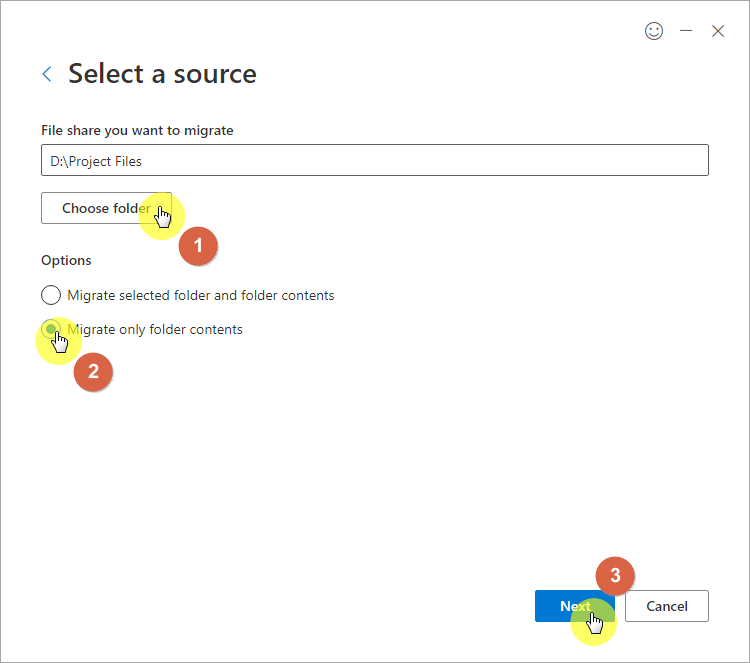Click the File share you want to migrate label
The image size is (750, 663).
(137, 131)
